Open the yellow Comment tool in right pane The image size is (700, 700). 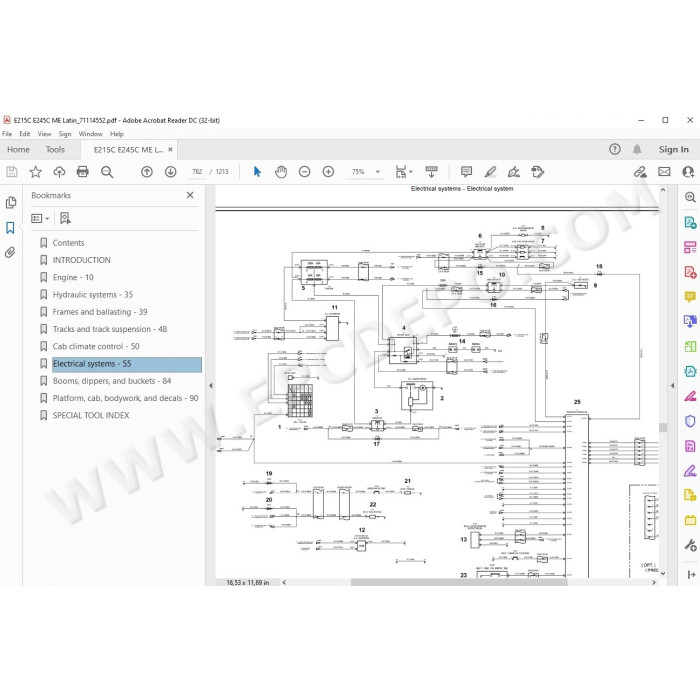(690, 297)
